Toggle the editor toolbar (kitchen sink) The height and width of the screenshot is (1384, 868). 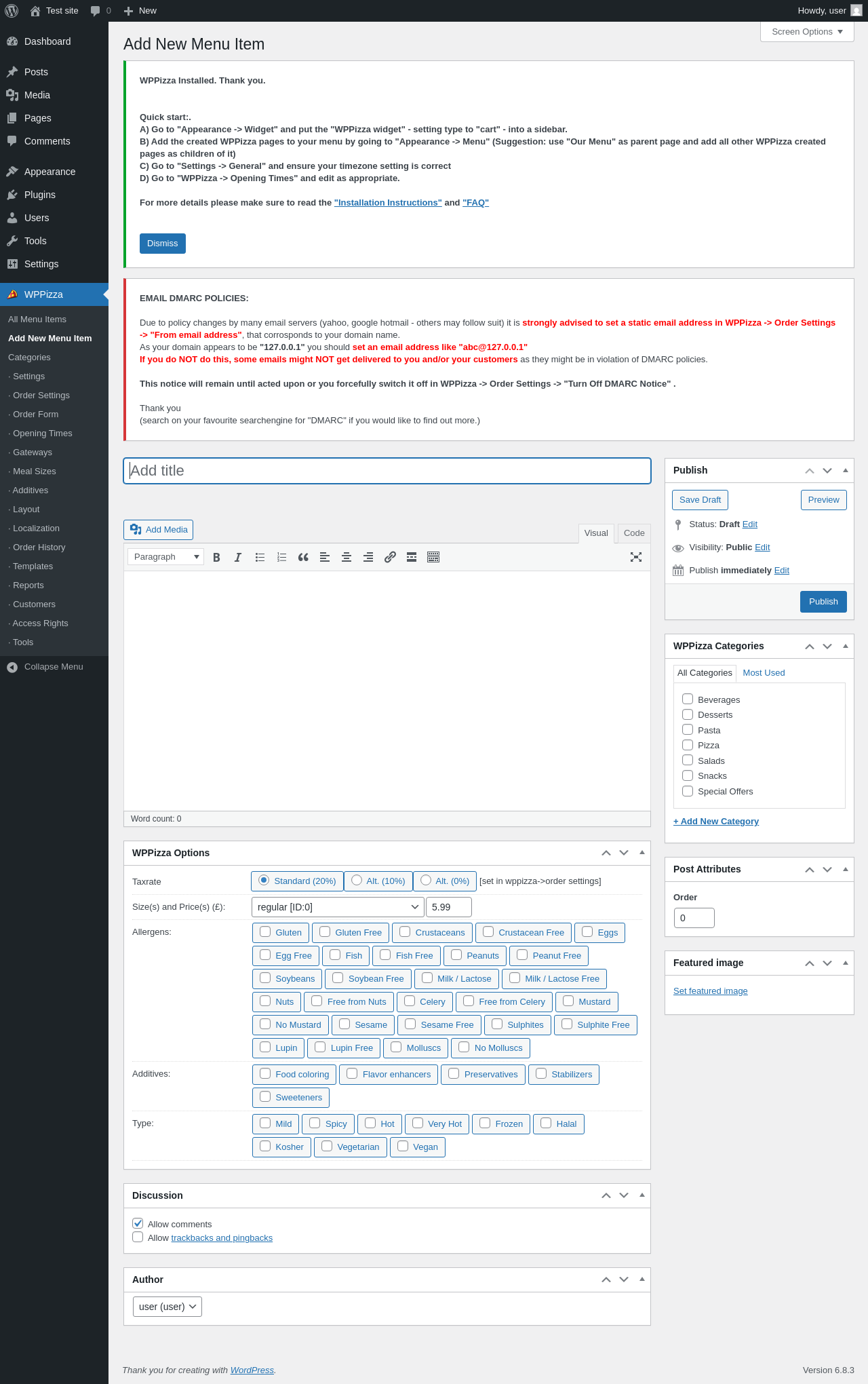point(433,557)
